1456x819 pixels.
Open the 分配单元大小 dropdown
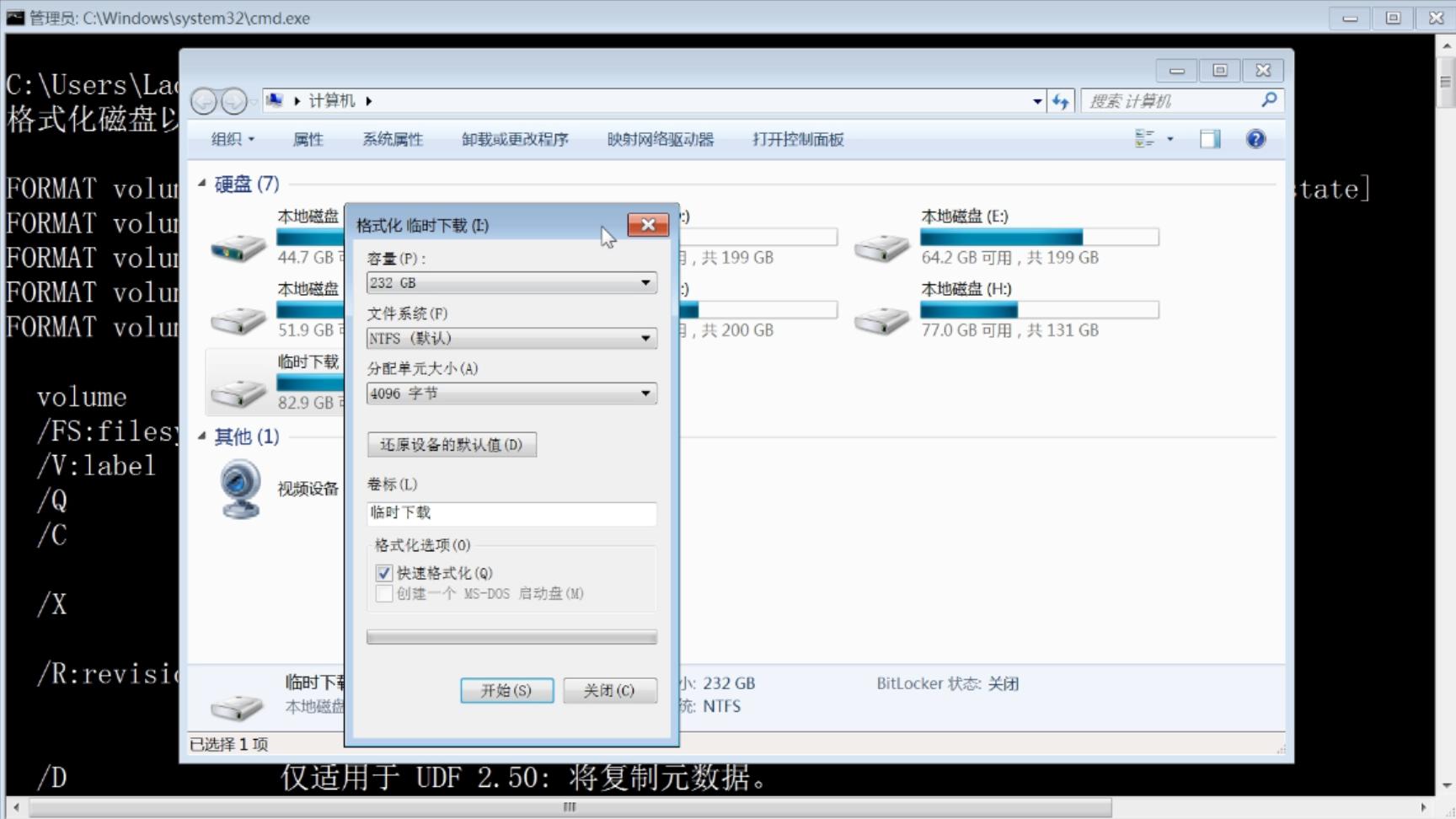coord(645,393)
